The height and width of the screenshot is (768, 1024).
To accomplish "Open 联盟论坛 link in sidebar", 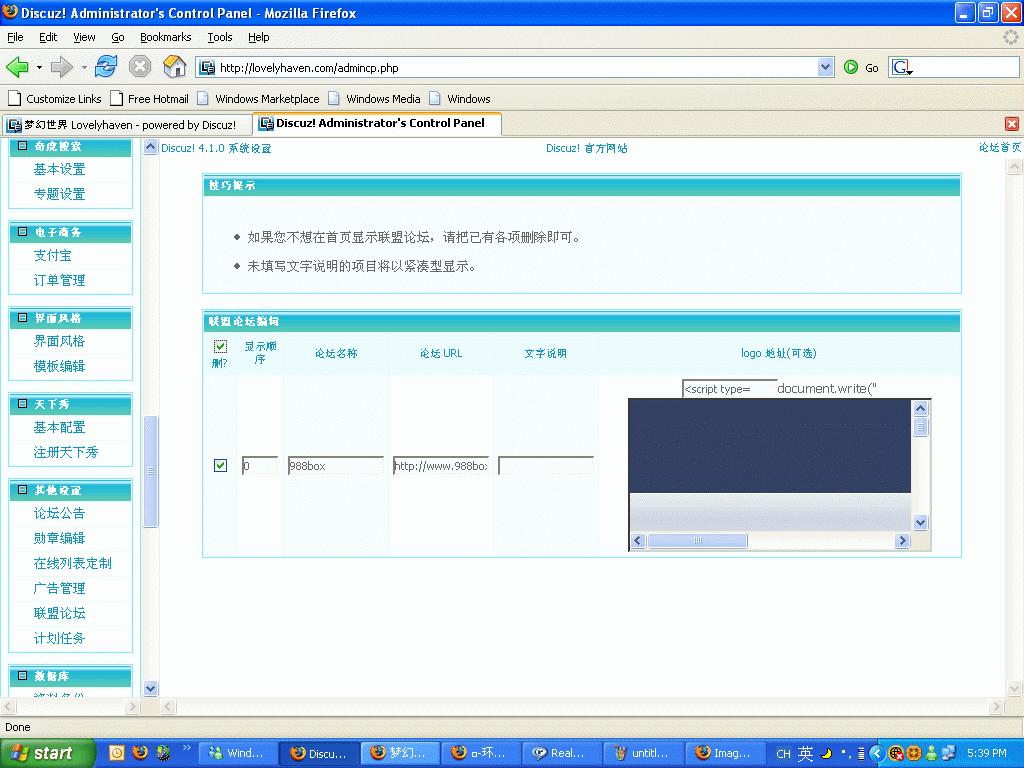I will 59,613.
